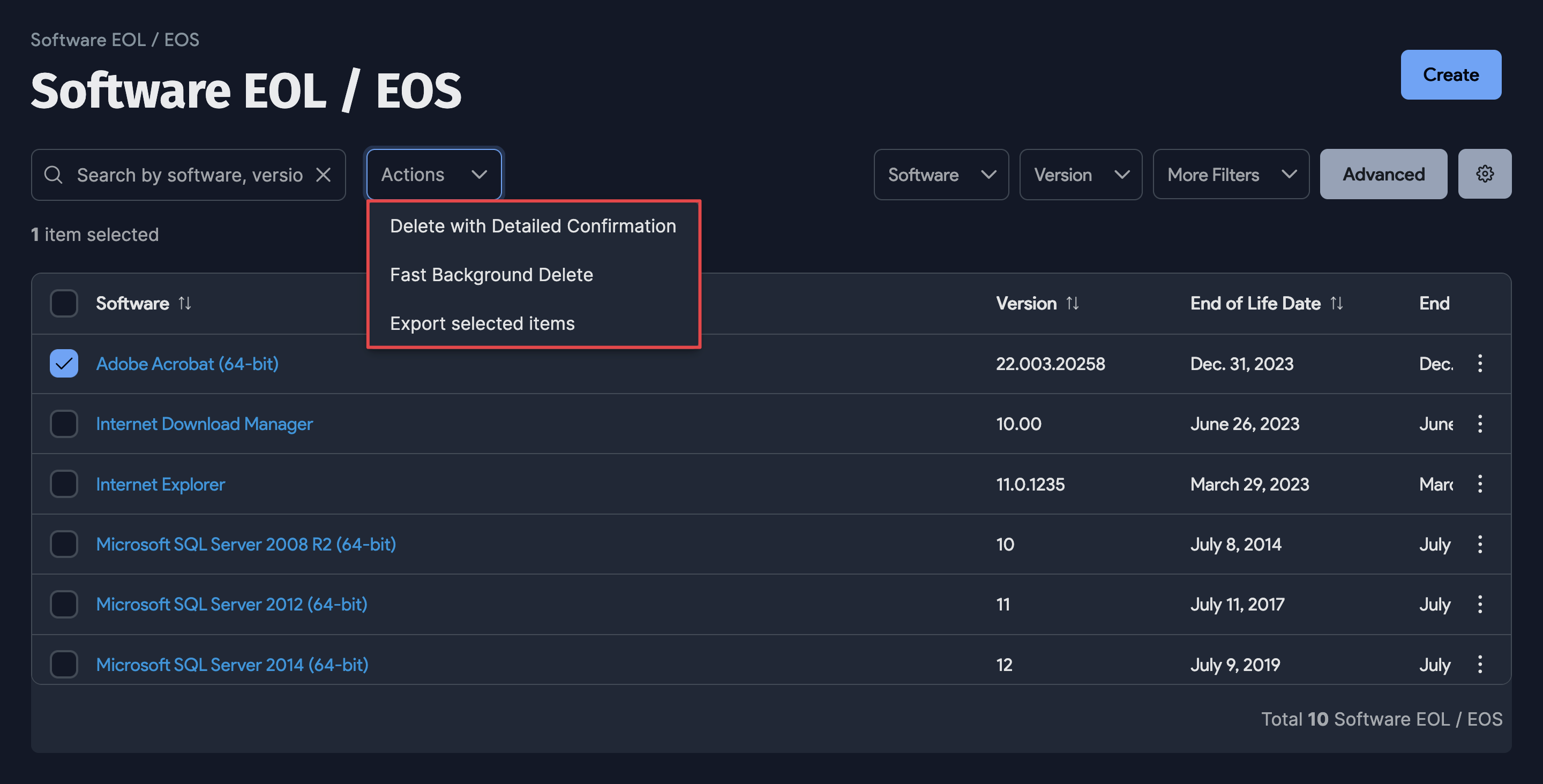Open the kebab menu for Adobe Acrobat row
1543x784 pixels.
[1480, 363]
